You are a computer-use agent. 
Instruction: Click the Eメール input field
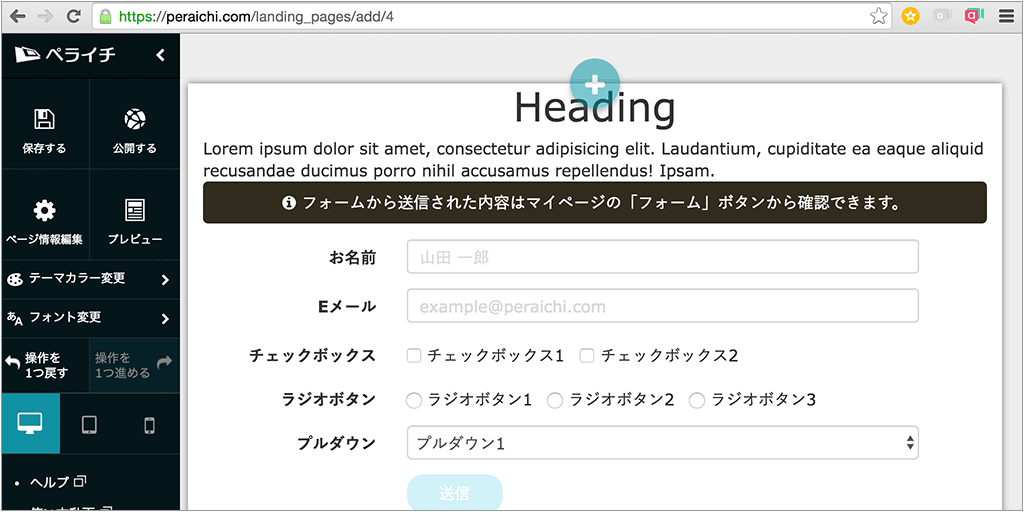coord(662,306)
